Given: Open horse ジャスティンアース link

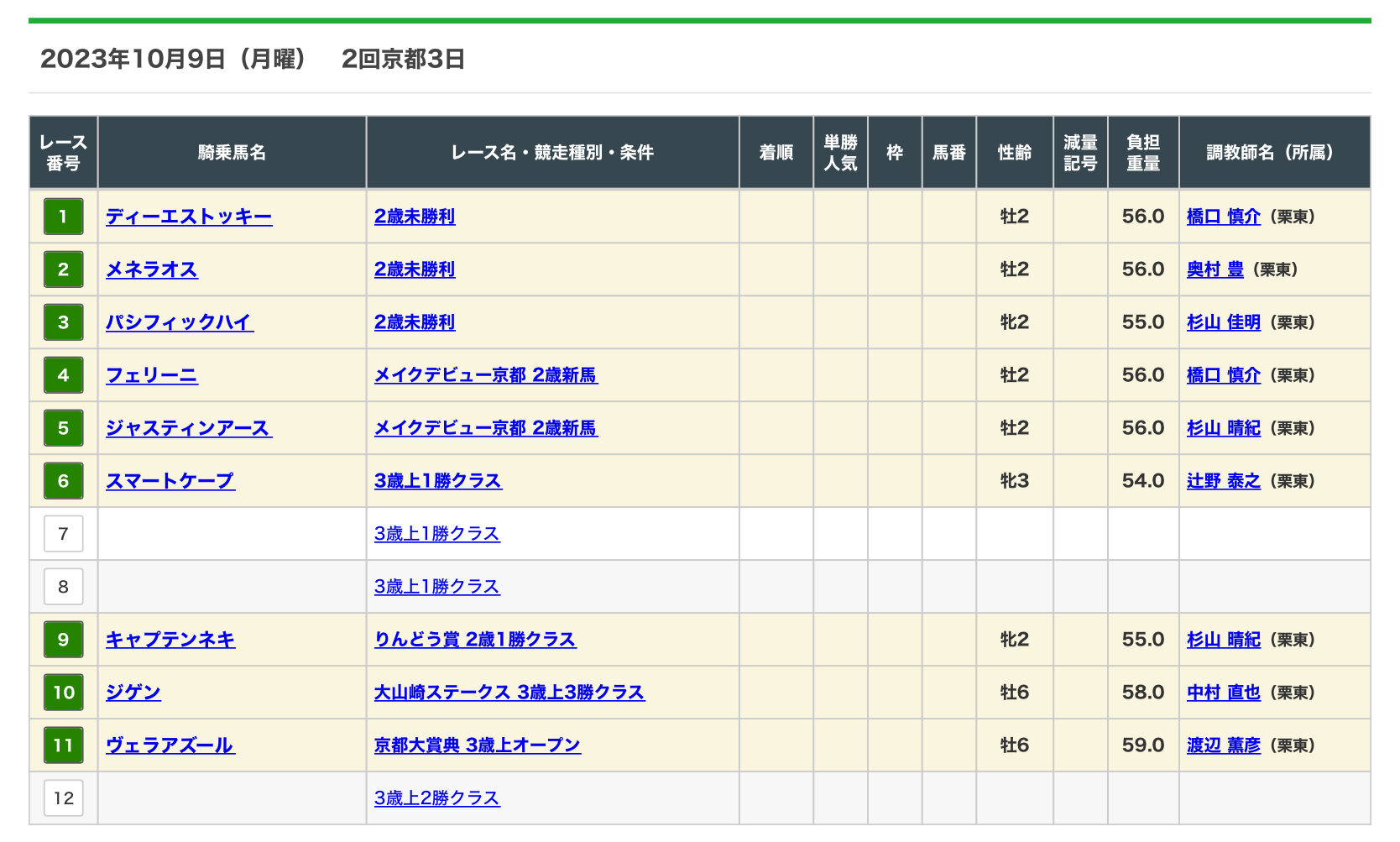Looking at the screenshot, I should (x=189, y=428).
